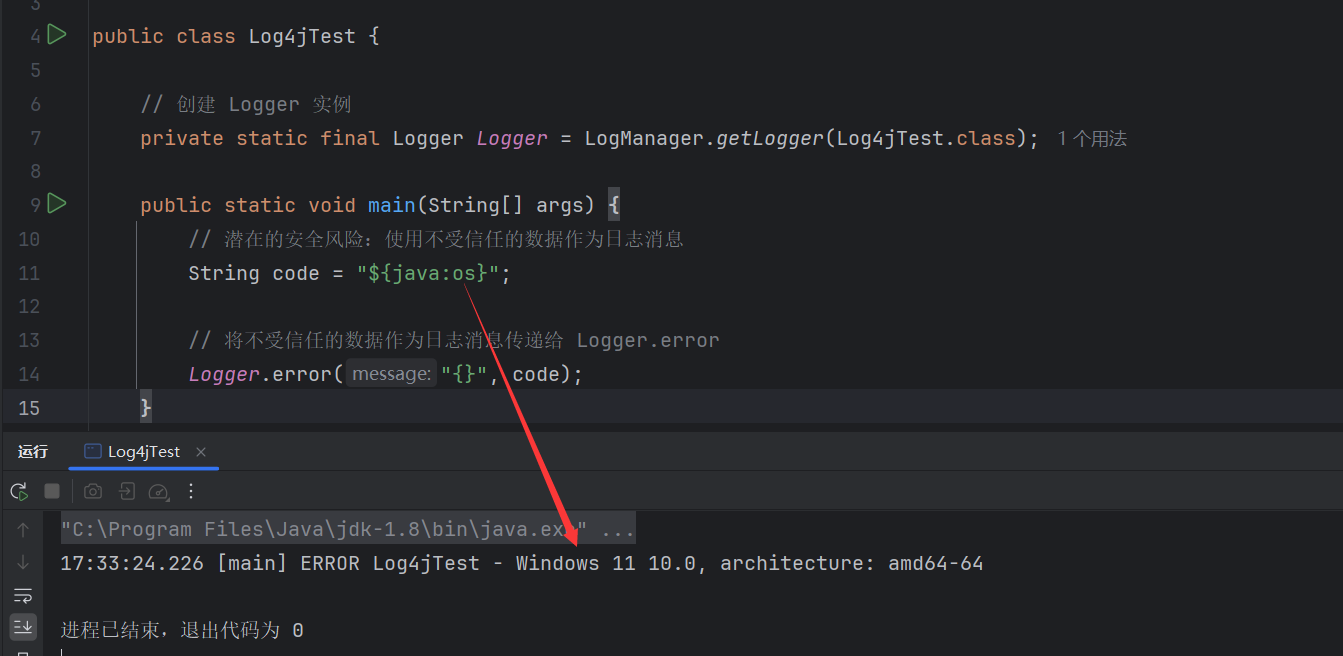The height and width of the screenshot is (656, 1343).
Task: Select the Log4jTest run tab
Action: [x=143, y=452]
